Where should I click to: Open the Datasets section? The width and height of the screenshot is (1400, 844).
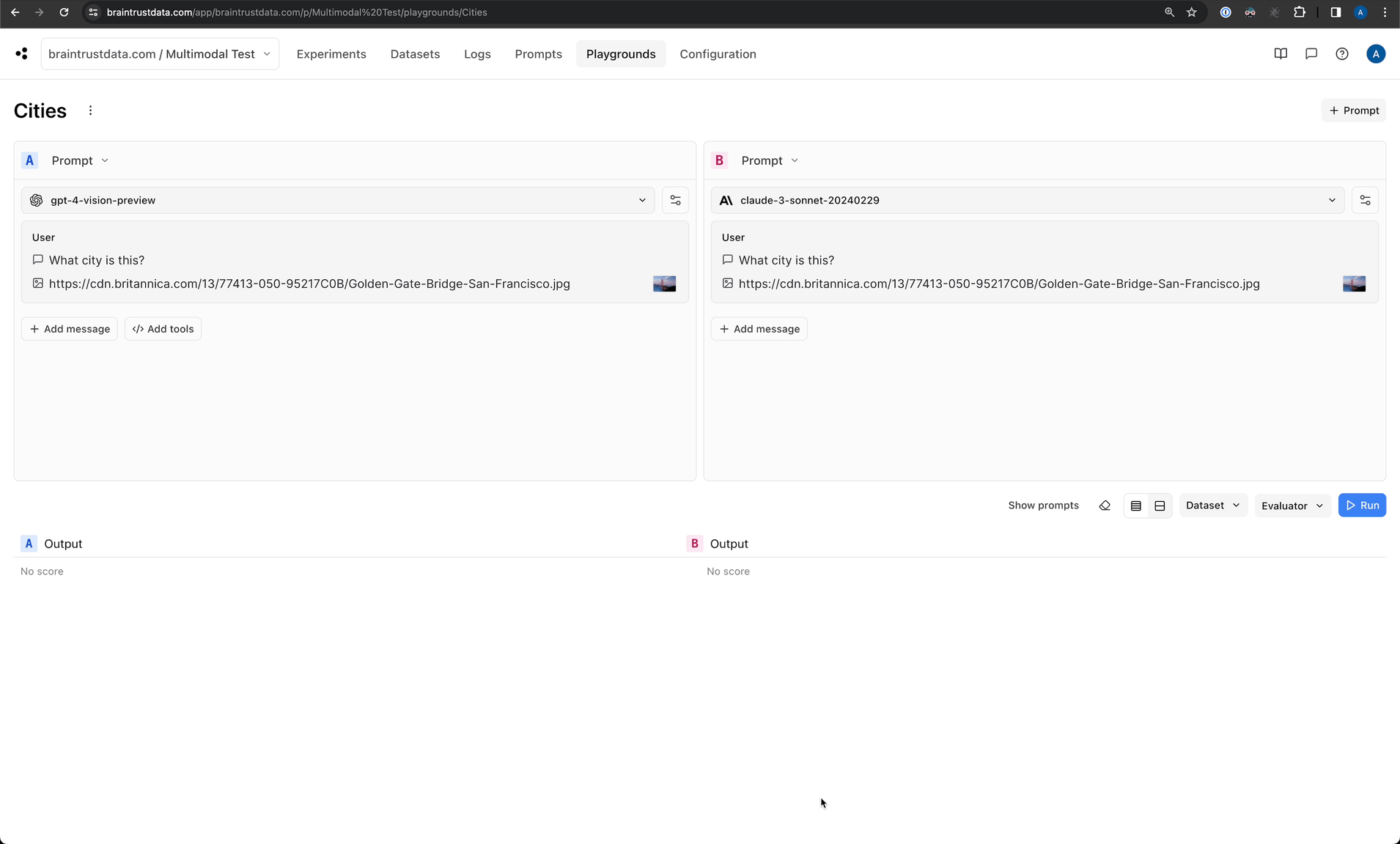(415, 53)
